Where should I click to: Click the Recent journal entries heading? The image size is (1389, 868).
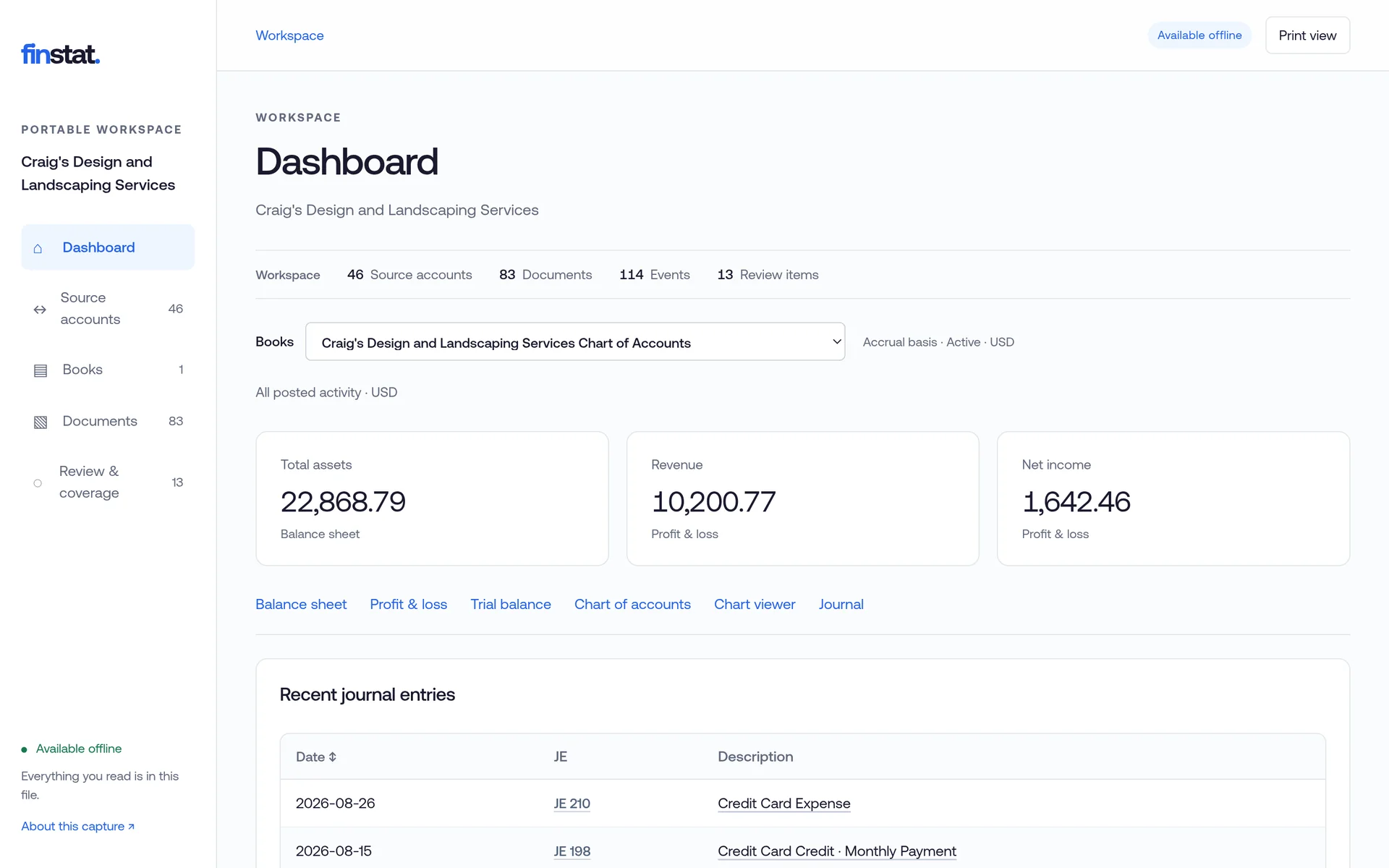(x=368, y=694)
